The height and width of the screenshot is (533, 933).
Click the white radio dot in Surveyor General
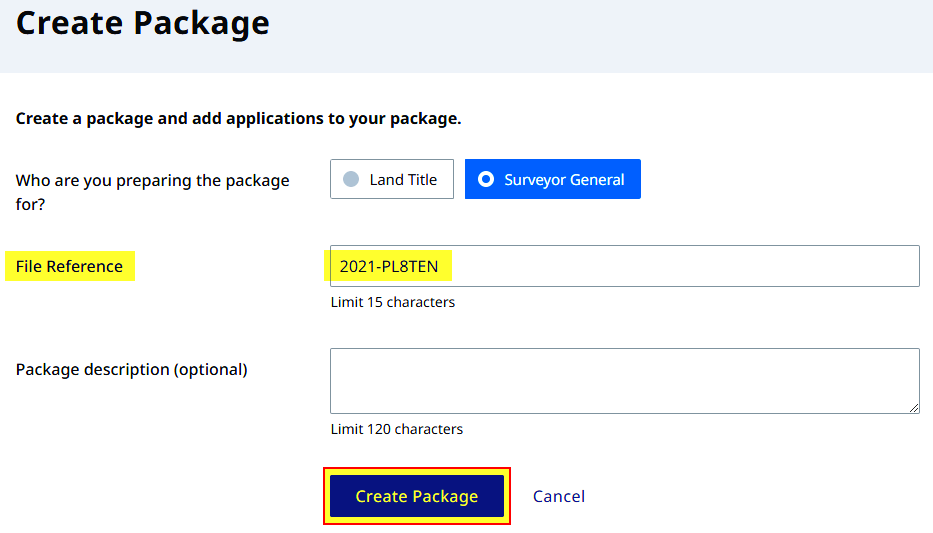click(486, 179)
